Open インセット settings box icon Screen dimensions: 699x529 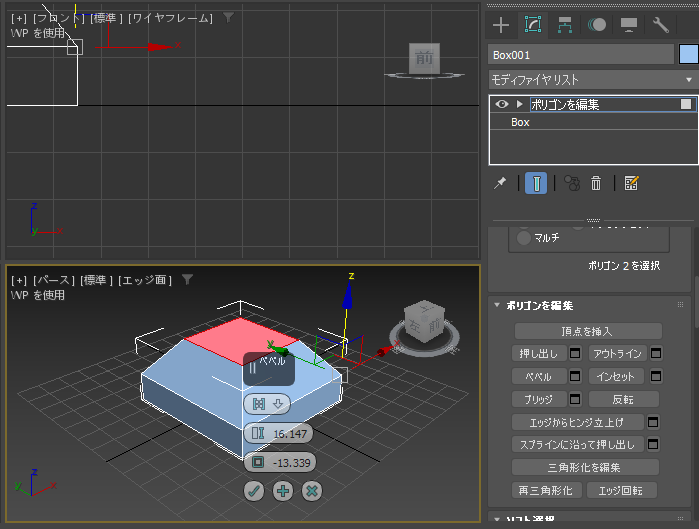click(656, 377)
